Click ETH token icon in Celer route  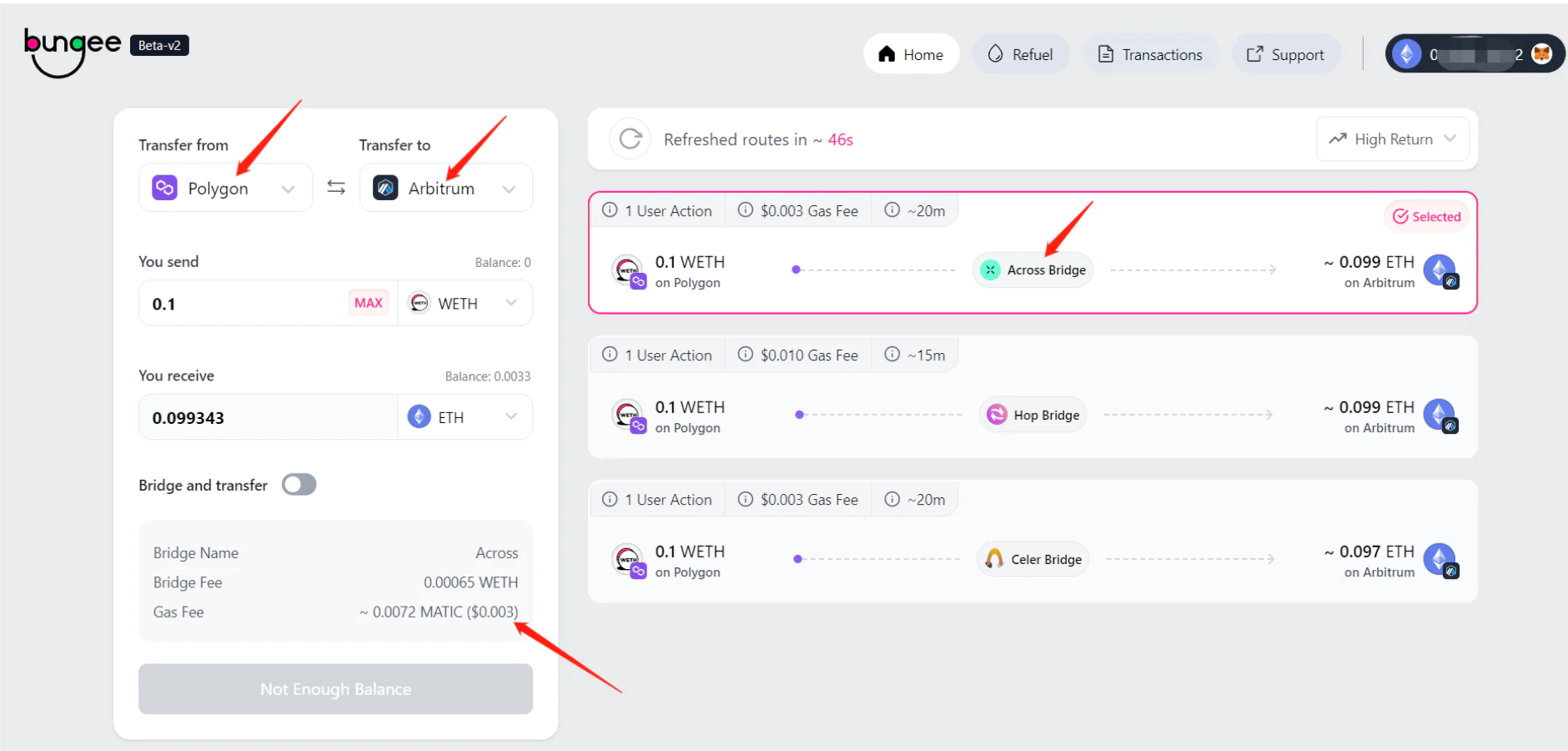pos(1440,561)
